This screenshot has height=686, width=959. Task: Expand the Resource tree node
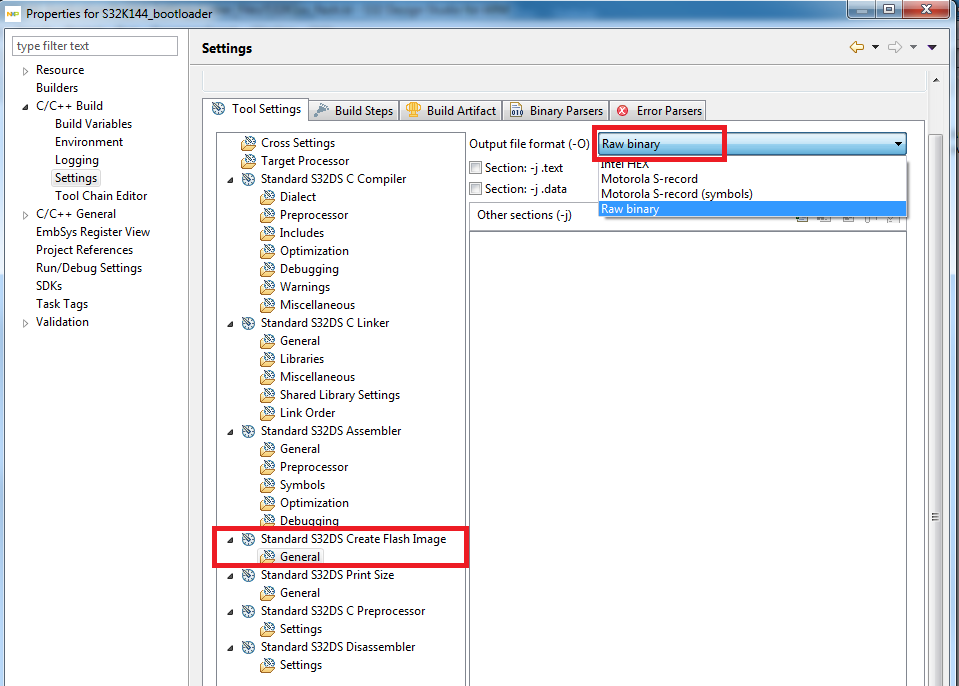point(25,71)
